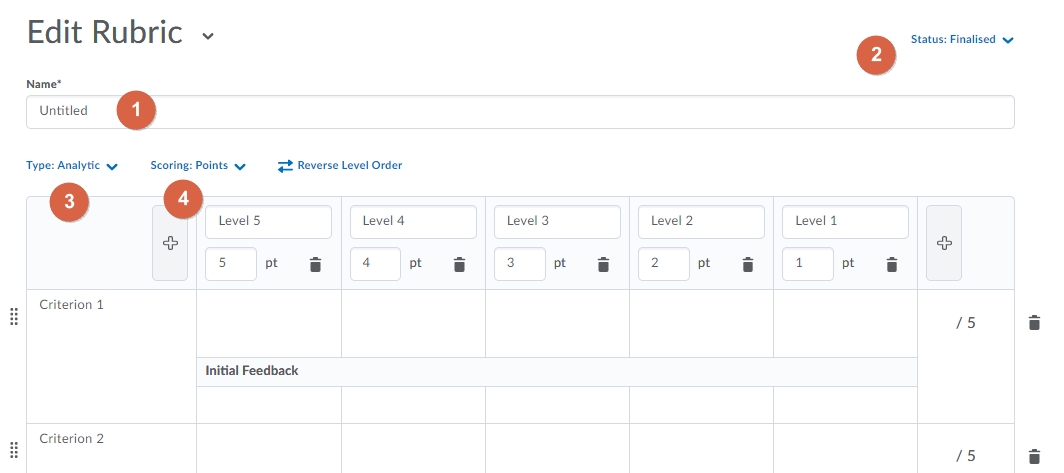
Task: Edit the Level 1 name field
Action: point(846,222)
